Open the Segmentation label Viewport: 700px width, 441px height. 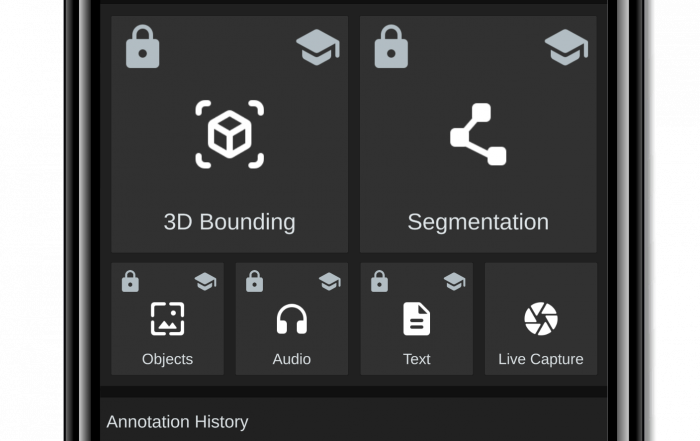coord(478,222)
